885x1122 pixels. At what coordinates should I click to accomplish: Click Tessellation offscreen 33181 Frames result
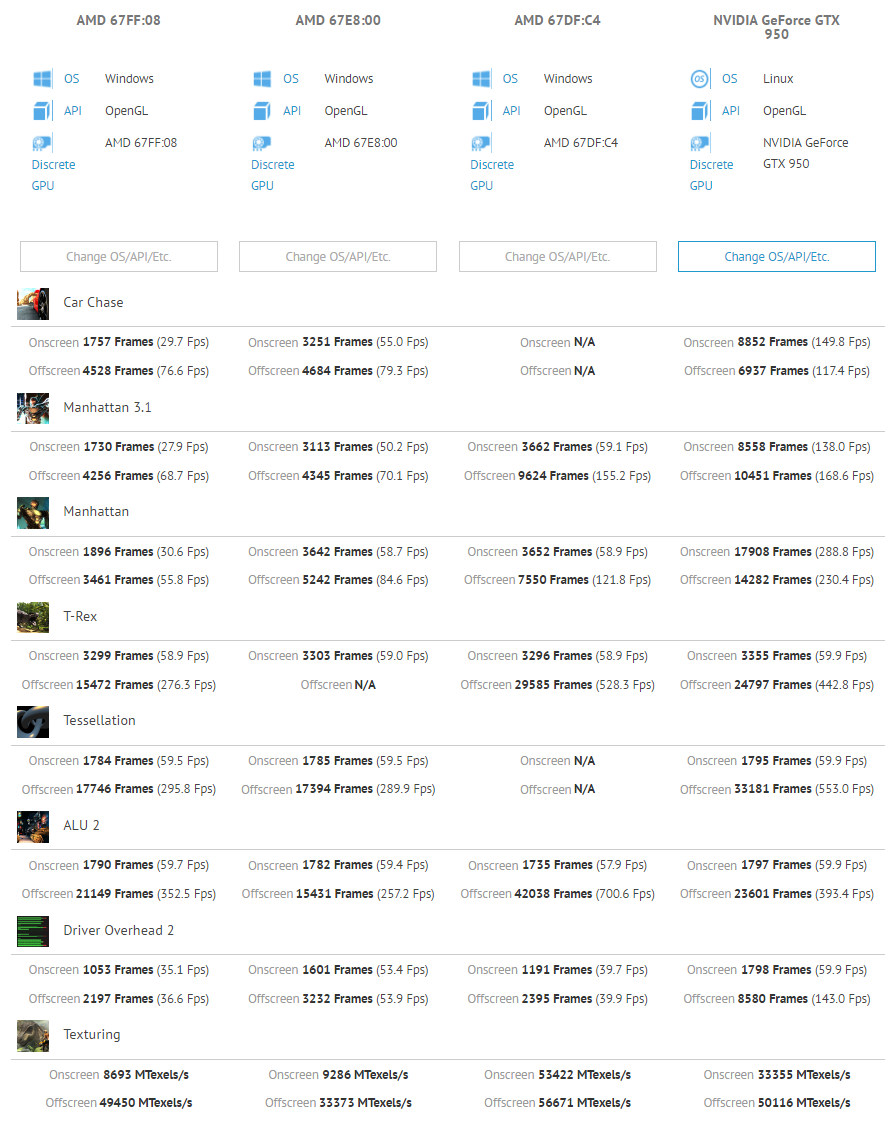pyautogui.click(x=776, y=789)
